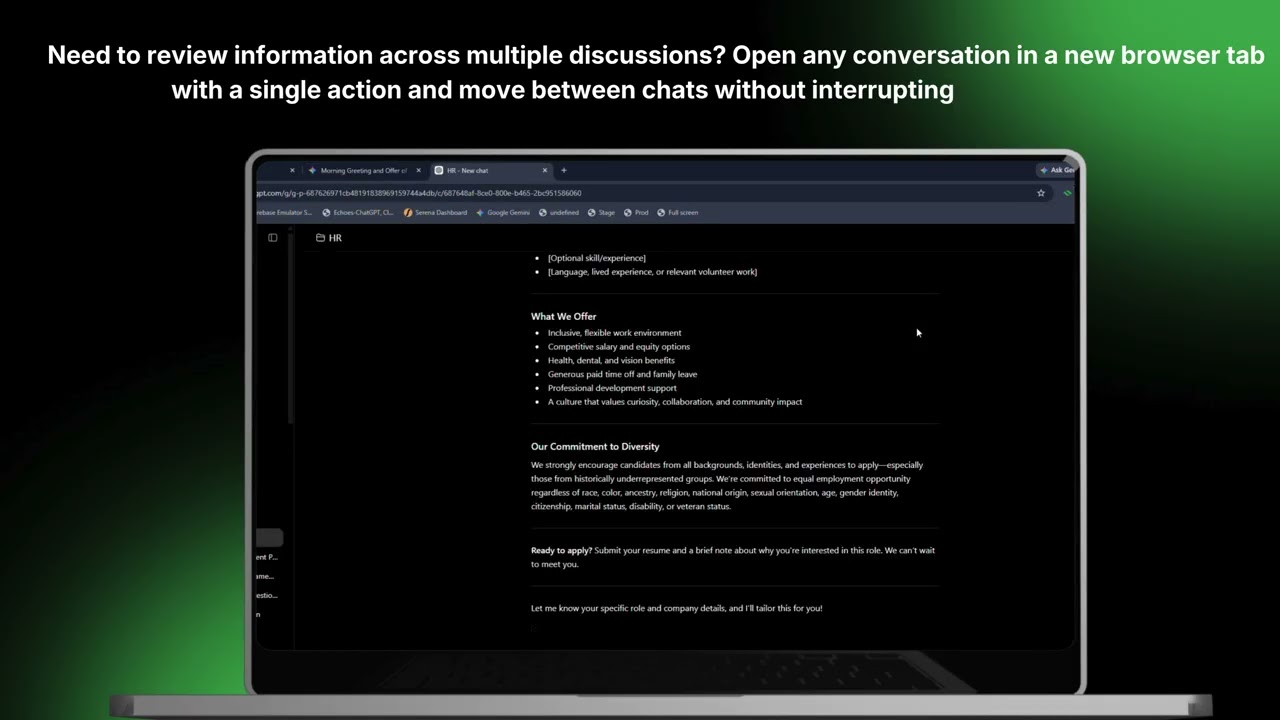Open sidebar chat ending in 'estio...'

pyautogui.click(x=267, y=595)
